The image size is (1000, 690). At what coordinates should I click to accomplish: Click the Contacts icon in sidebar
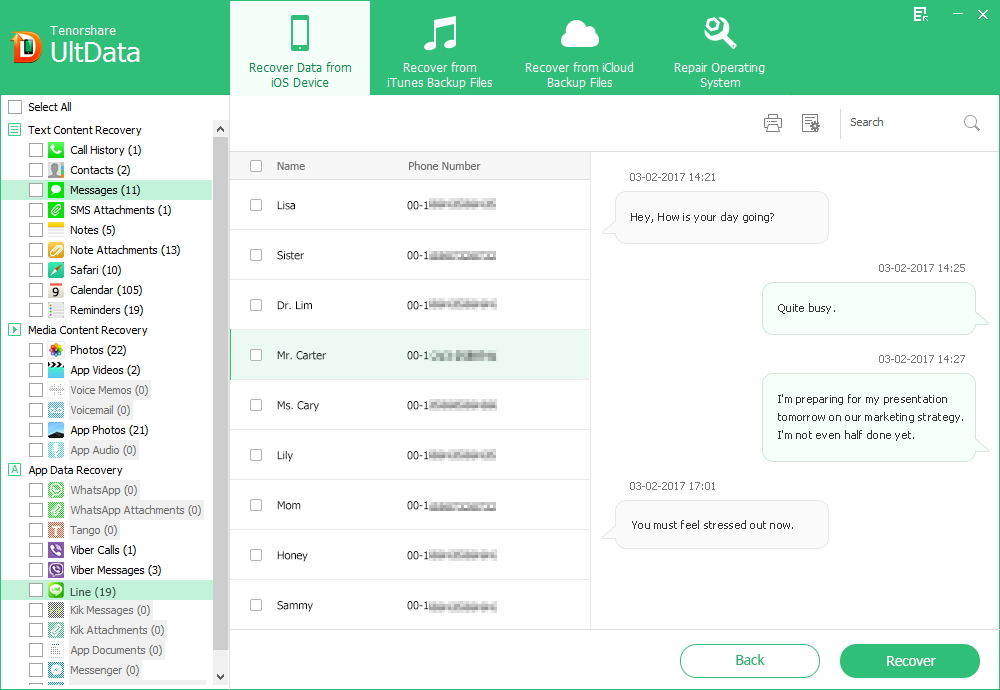tap(56, 170)
